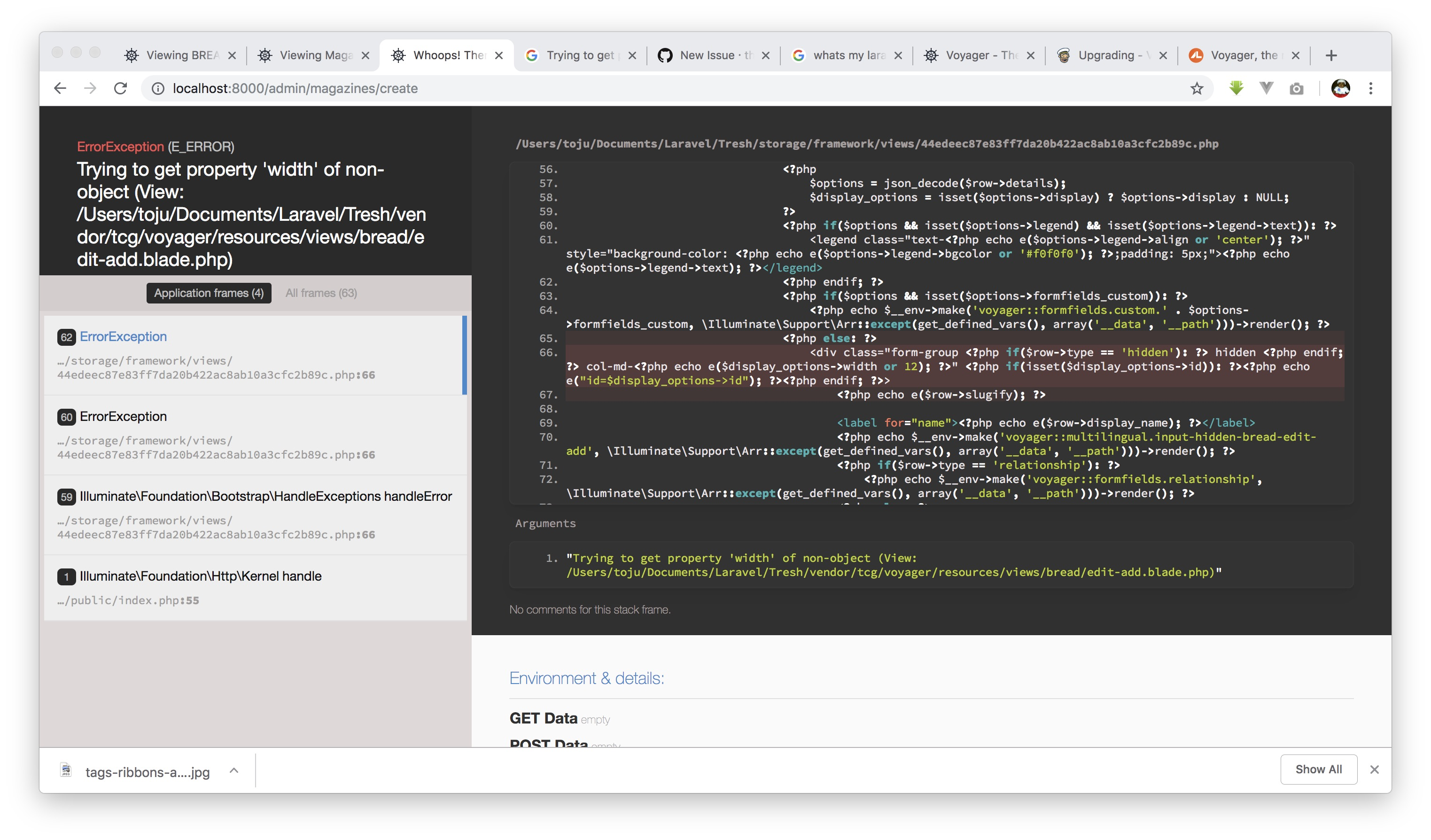Image resolution: width=1431 pixels, height=840 pixels.
Task: Switch to the Viewing Magazines tab
Action: [x=313, y=55]
